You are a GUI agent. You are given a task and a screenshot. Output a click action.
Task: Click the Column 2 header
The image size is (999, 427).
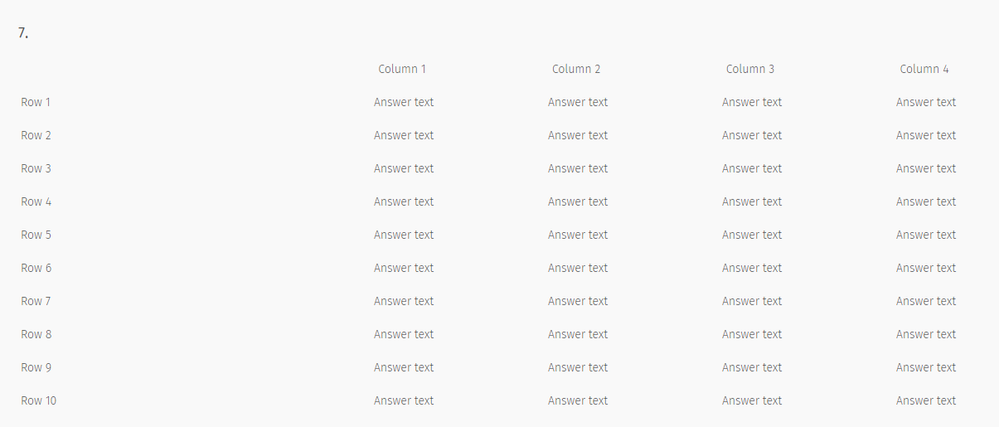coord(576,69)
